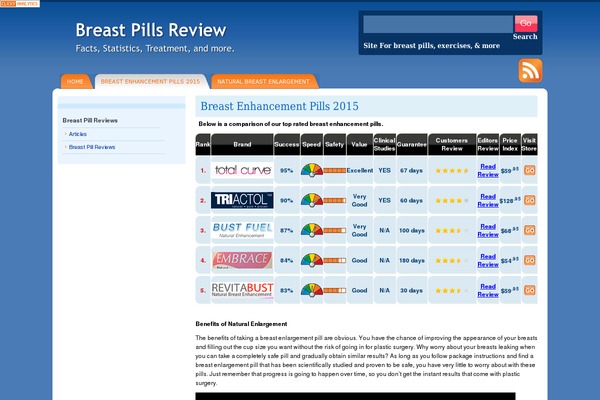The height and width of the screenshot is (400, 600).
Task: Click the Brand column header
Action: [x=242, y=144]
